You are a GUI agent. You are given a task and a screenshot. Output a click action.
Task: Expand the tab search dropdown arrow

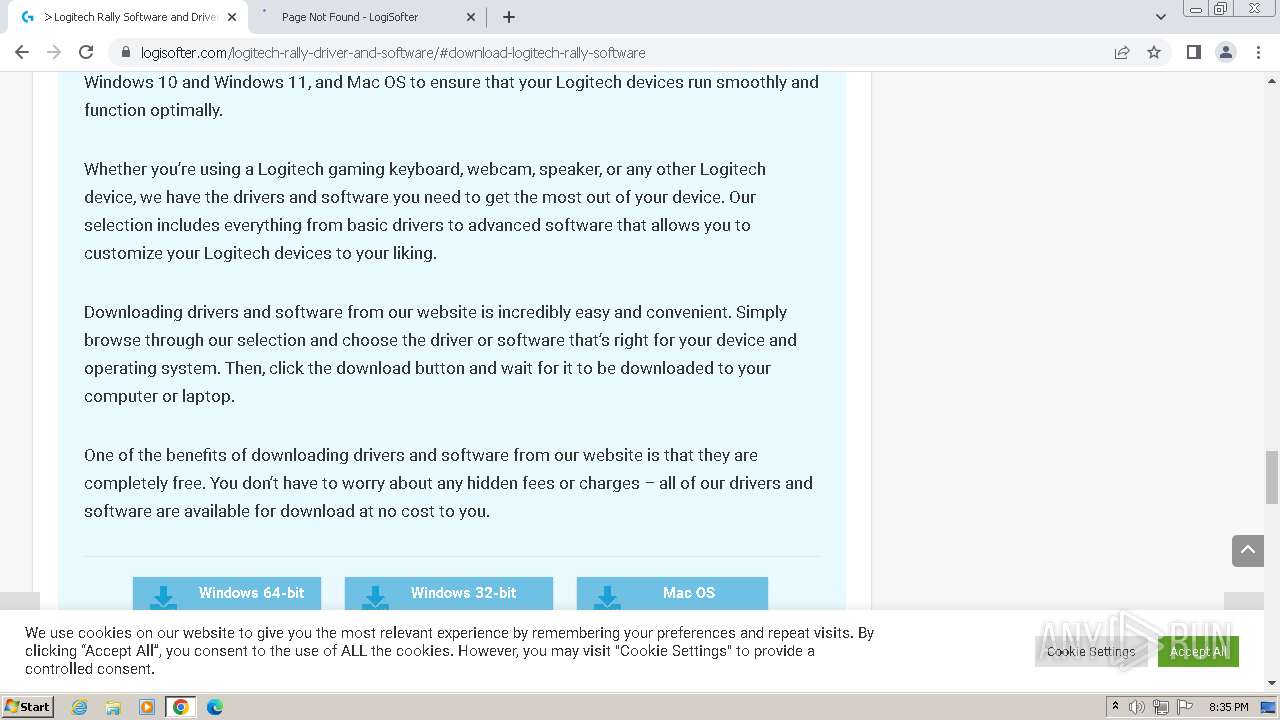[1160, 17]
